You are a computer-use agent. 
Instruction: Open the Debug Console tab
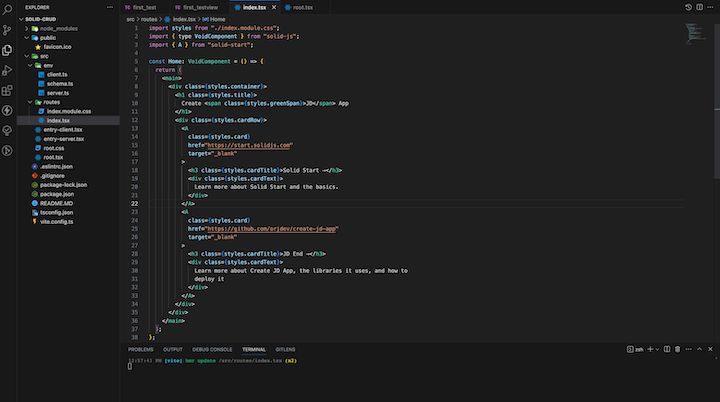point(212,350)
